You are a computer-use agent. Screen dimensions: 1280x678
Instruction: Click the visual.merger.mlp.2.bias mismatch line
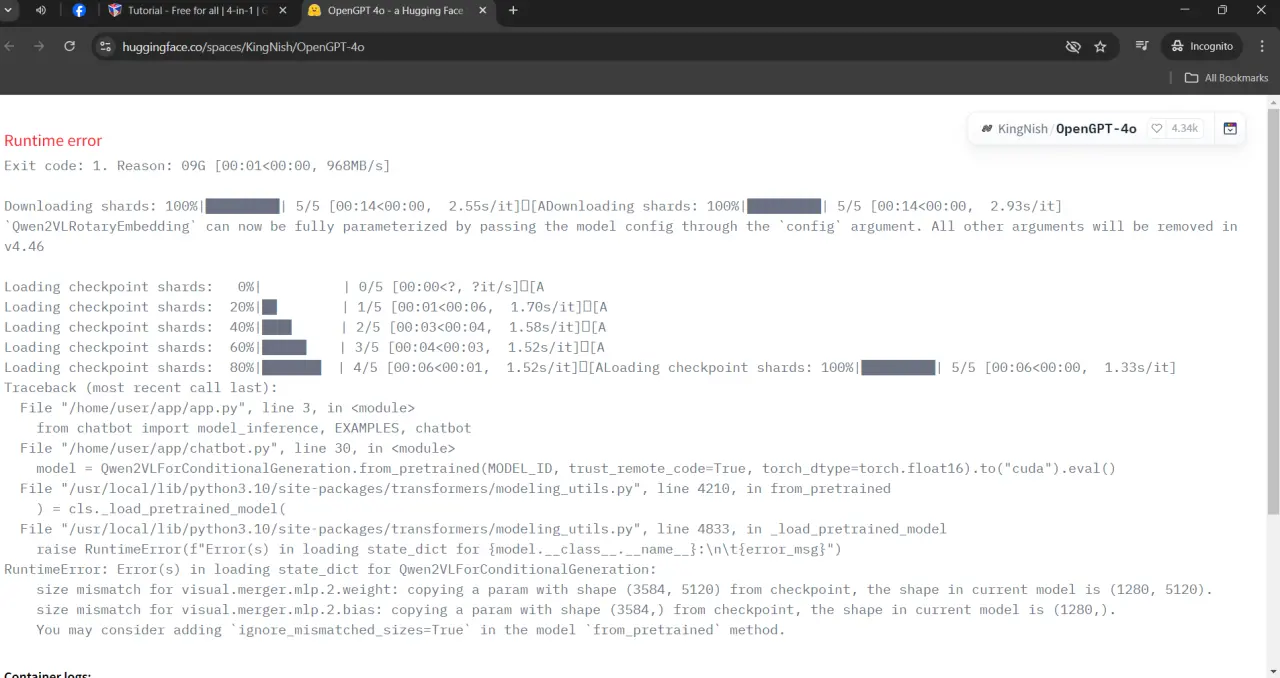coord(576,609)
